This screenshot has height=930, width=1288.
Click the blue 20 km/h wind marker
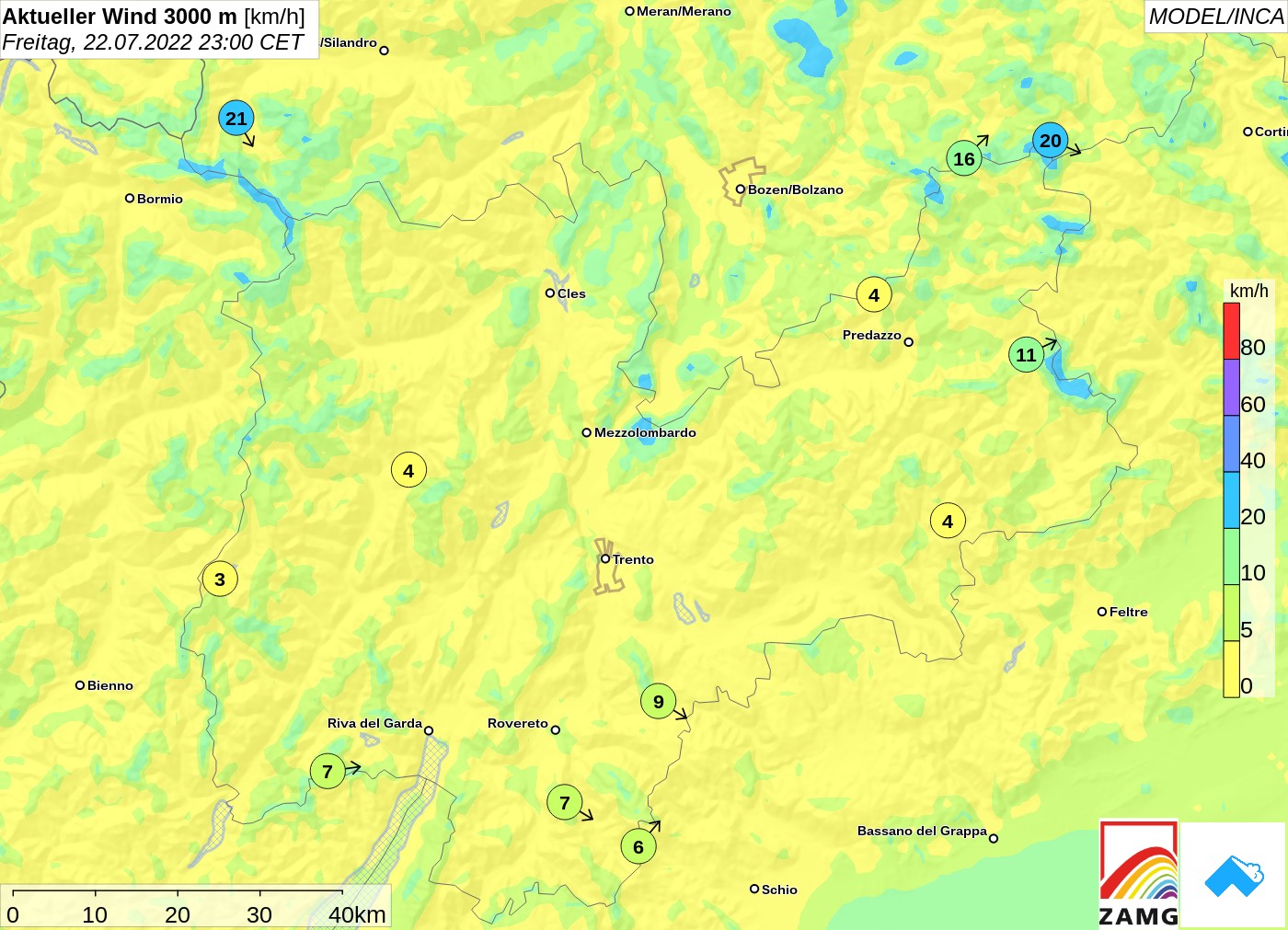coord(1050,141)
